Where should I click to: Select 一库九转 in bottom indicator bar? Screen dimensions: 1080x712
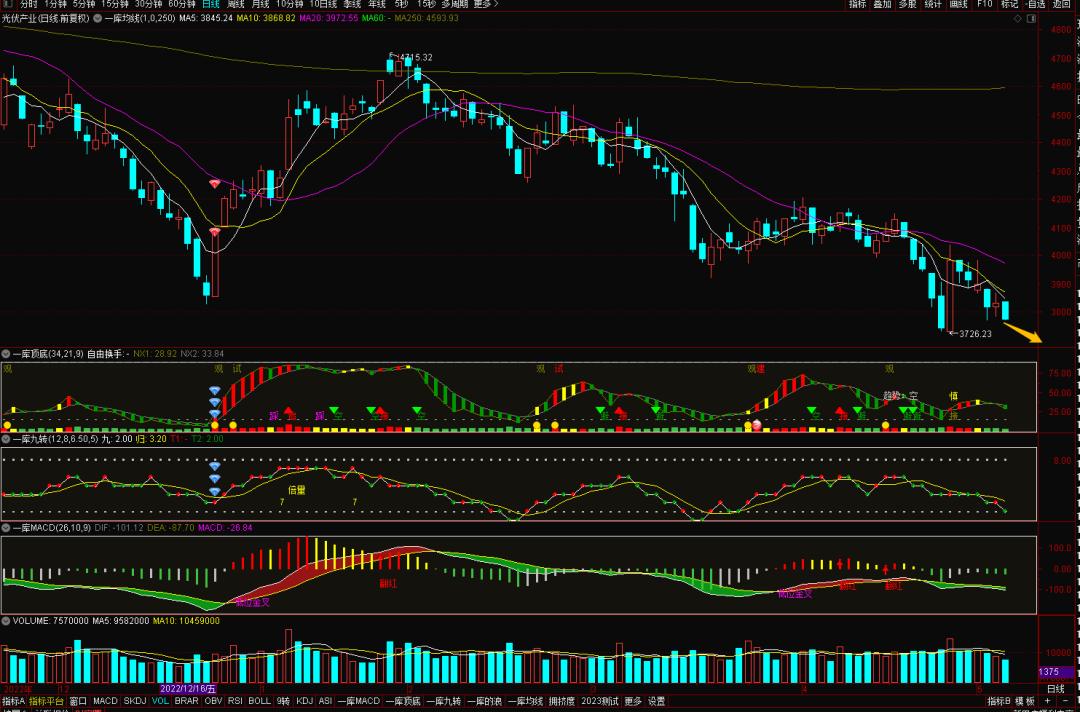(444, 701)
